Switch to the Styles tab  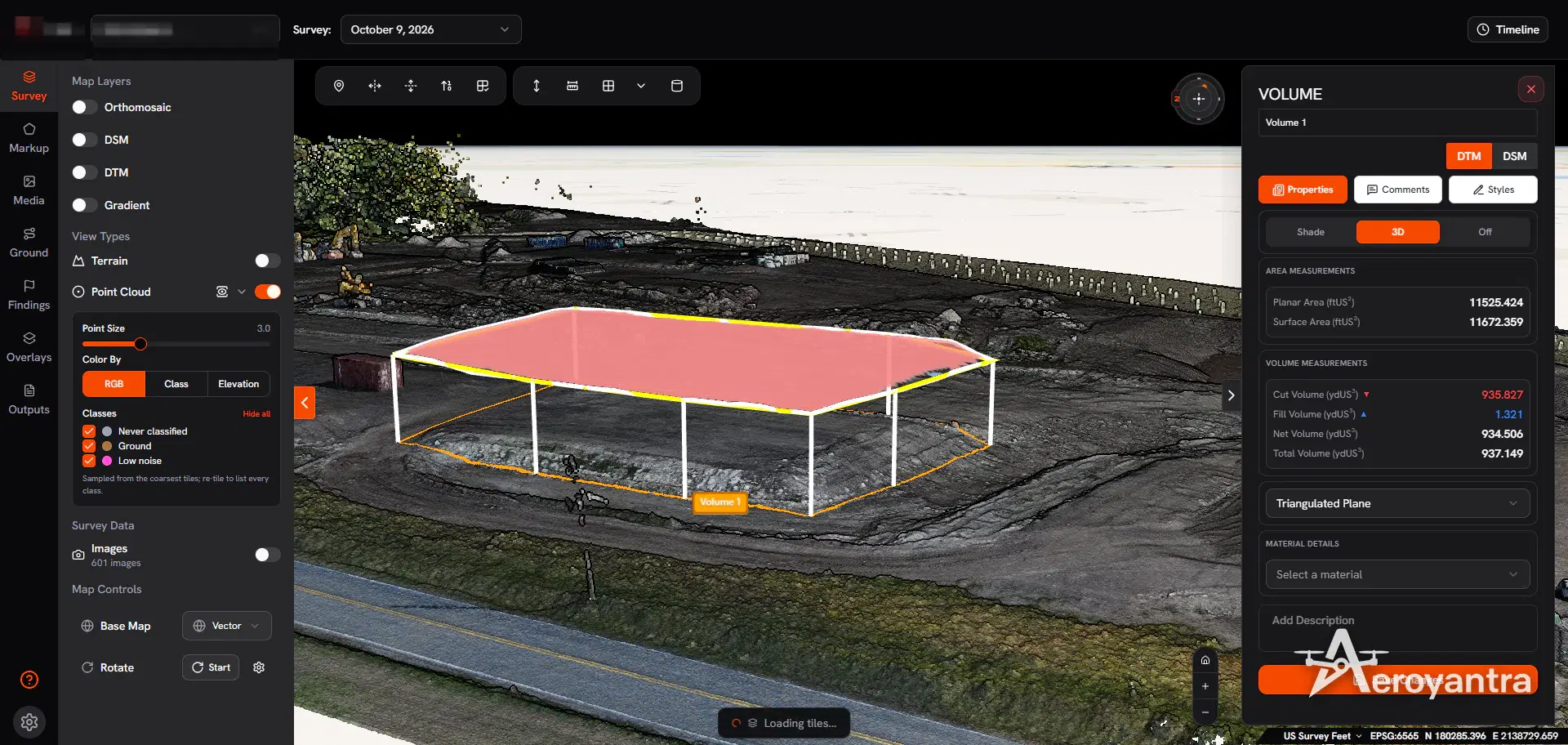point(1493,190)
